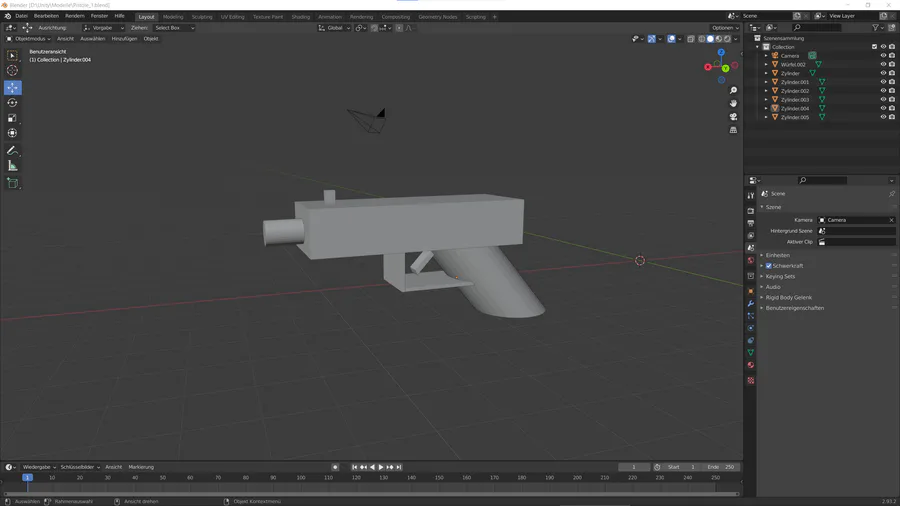Viewport: 900px width, 506px height.
Task: Hide Camera in the outliner viewport
Action: coord(883,56)
